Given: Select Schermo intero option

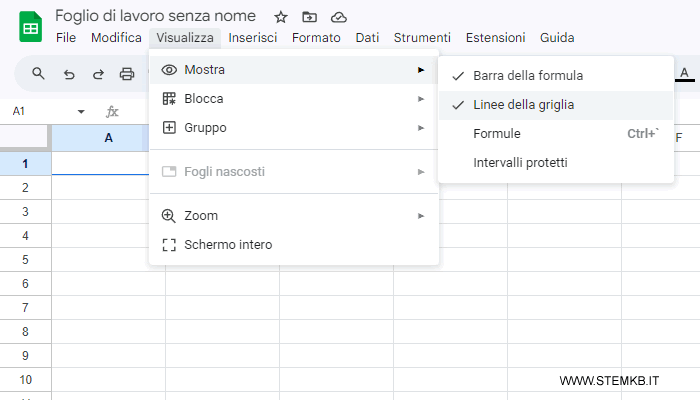Looking at the screenshot, I should coord(228,244).
